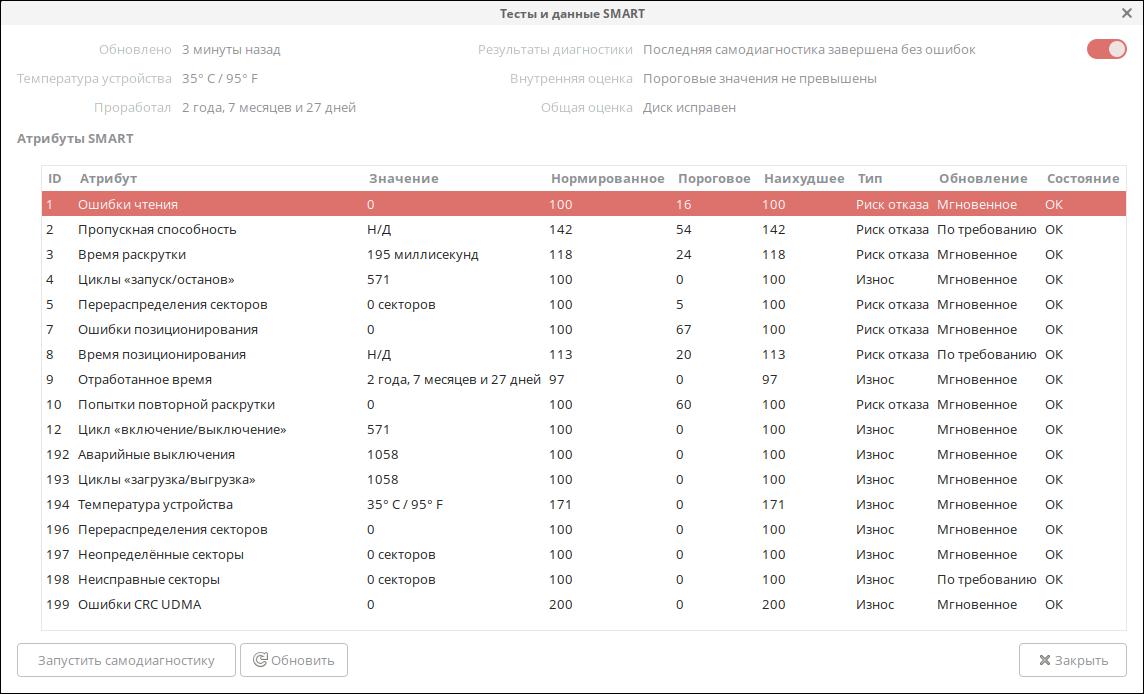
Task: Click the Пороговое column header
Action: tap(713, 178)
